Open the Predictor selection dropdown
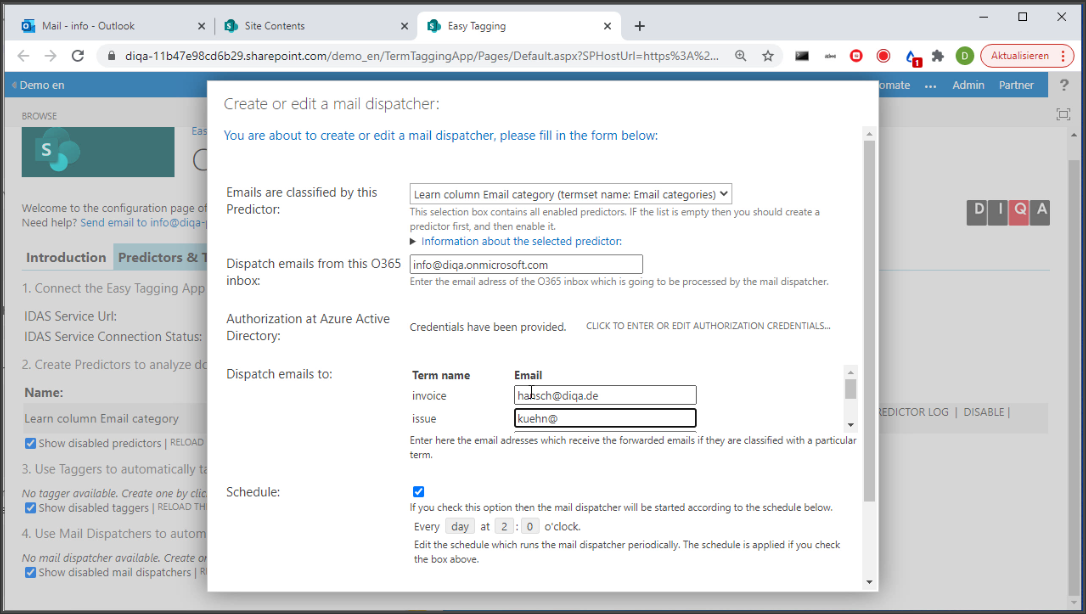The width and height of the screenshot is (1086, 614). point(570,194)
